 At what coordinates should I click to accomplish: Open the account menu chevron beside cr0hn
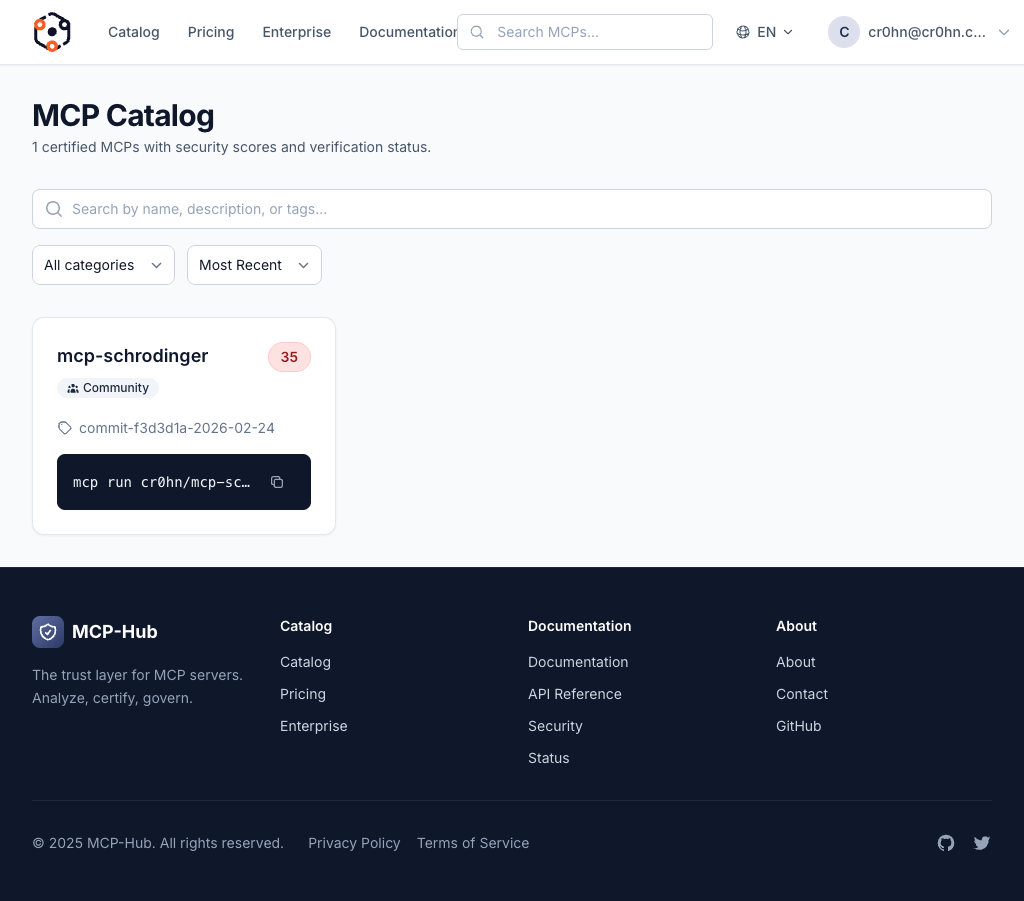[x=1004, y=32]
